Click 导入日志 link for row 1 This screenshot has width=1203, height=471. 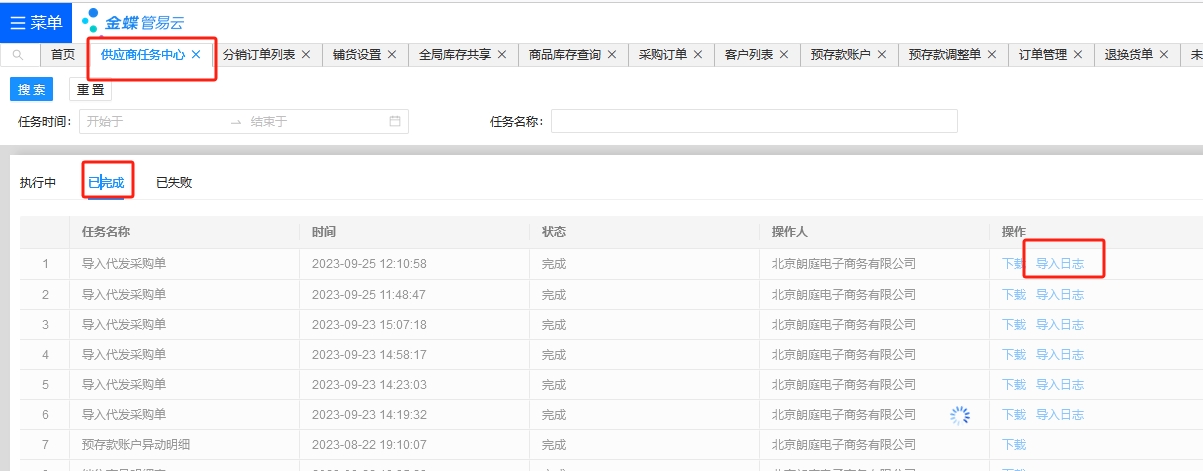click(1059, 264)
